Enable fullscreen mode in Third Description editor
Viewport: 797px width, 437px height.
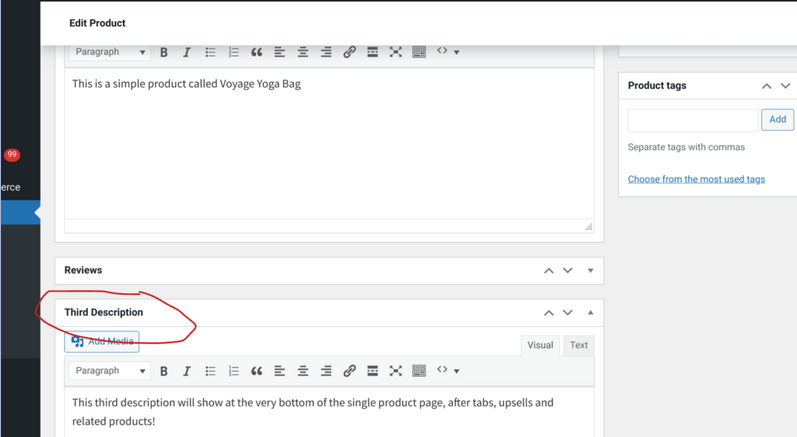point(395,371)
